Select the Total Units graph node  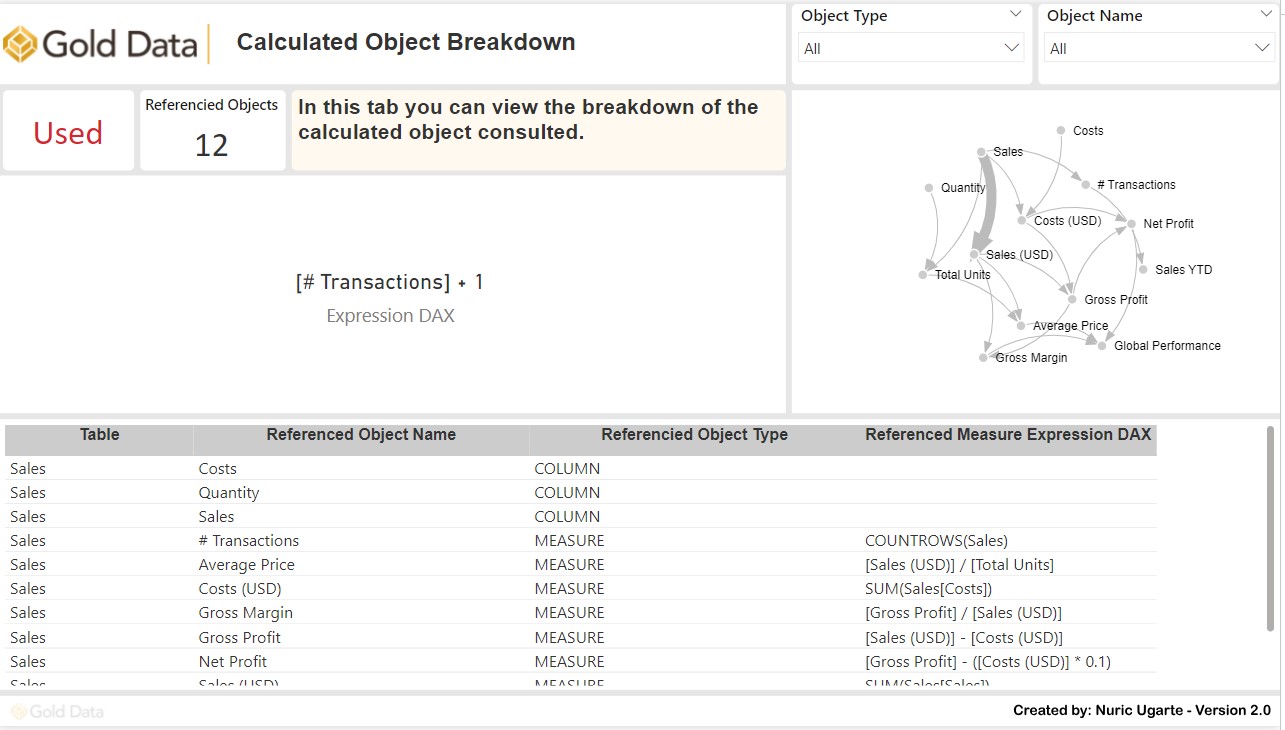923,274
